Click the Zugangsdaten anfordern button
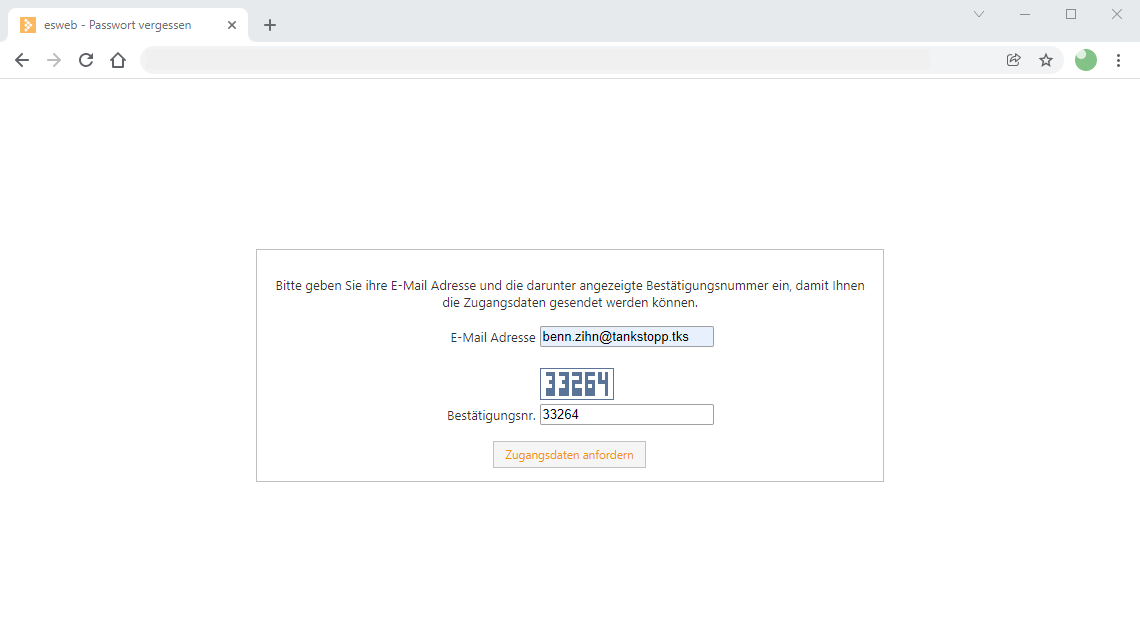 (x=569, y=455)
